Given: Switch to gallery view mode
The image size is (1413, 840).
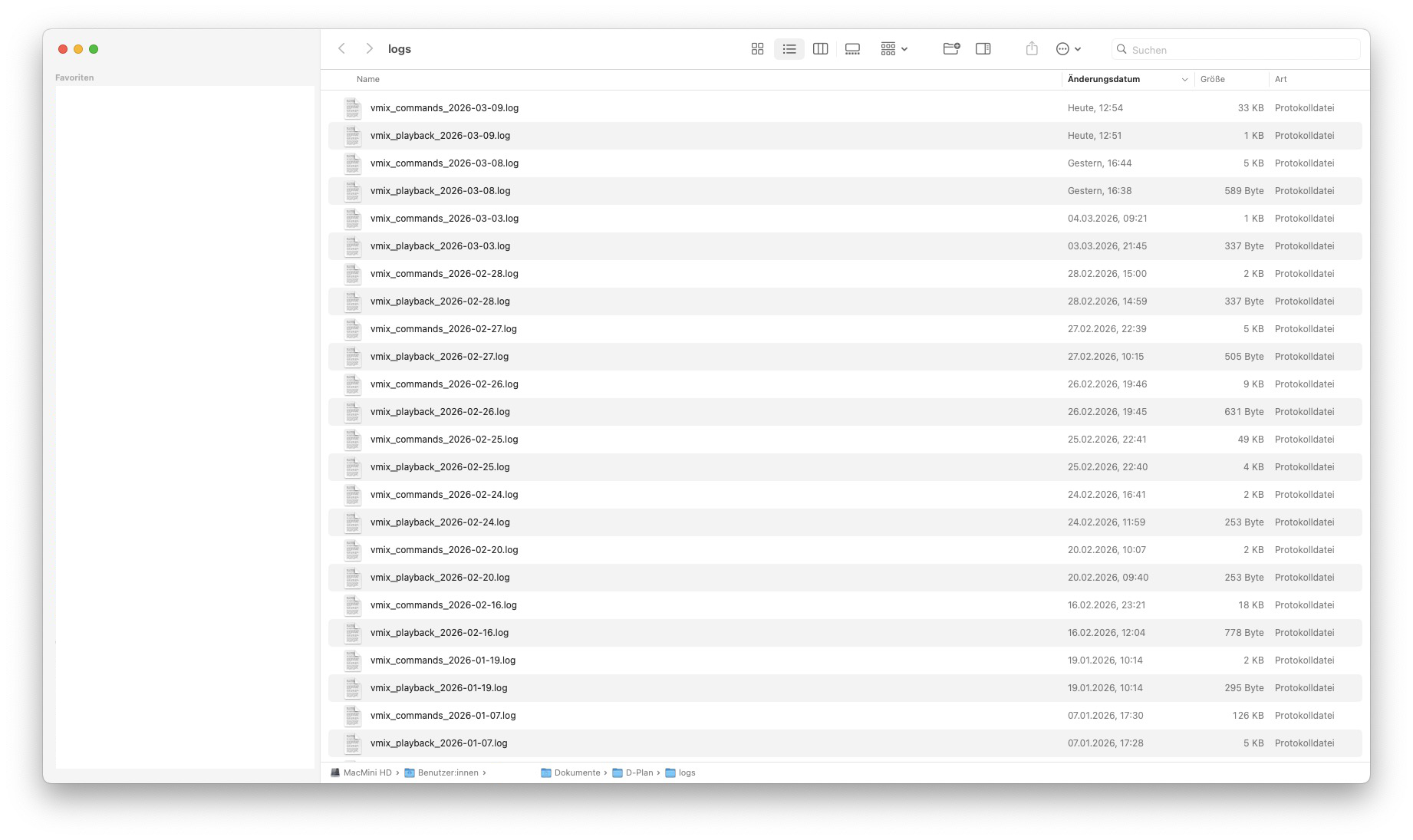Looking at the screenshot, I should click(x=852, y=48).
